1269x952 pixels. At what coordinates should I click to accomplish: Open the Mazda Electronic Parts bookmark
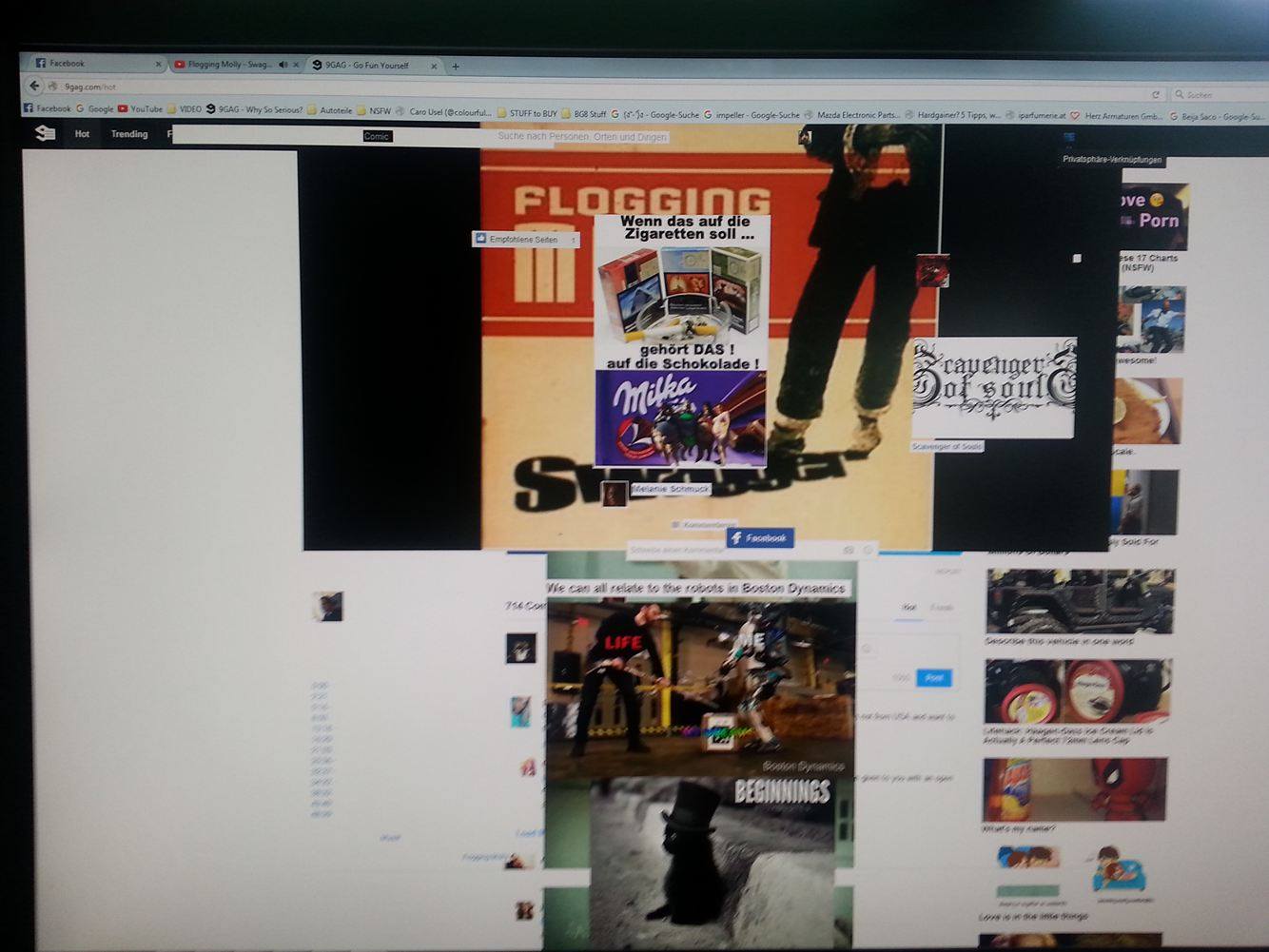click(852, 115)
